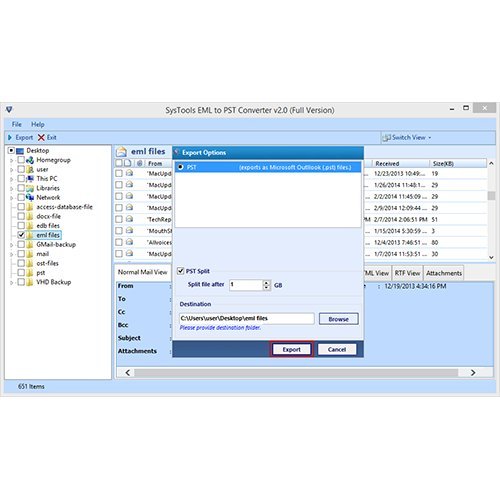Screen dimensions: 500x500
Task: Click the Libraries icon in tree
Action: click(30, 188)
